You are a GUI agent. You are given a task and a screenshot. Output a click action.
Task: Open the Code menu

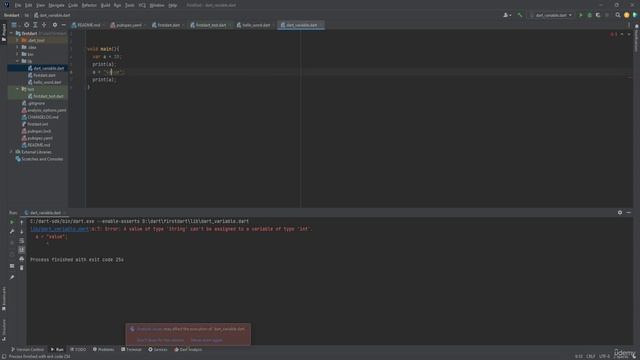[73, 5]
